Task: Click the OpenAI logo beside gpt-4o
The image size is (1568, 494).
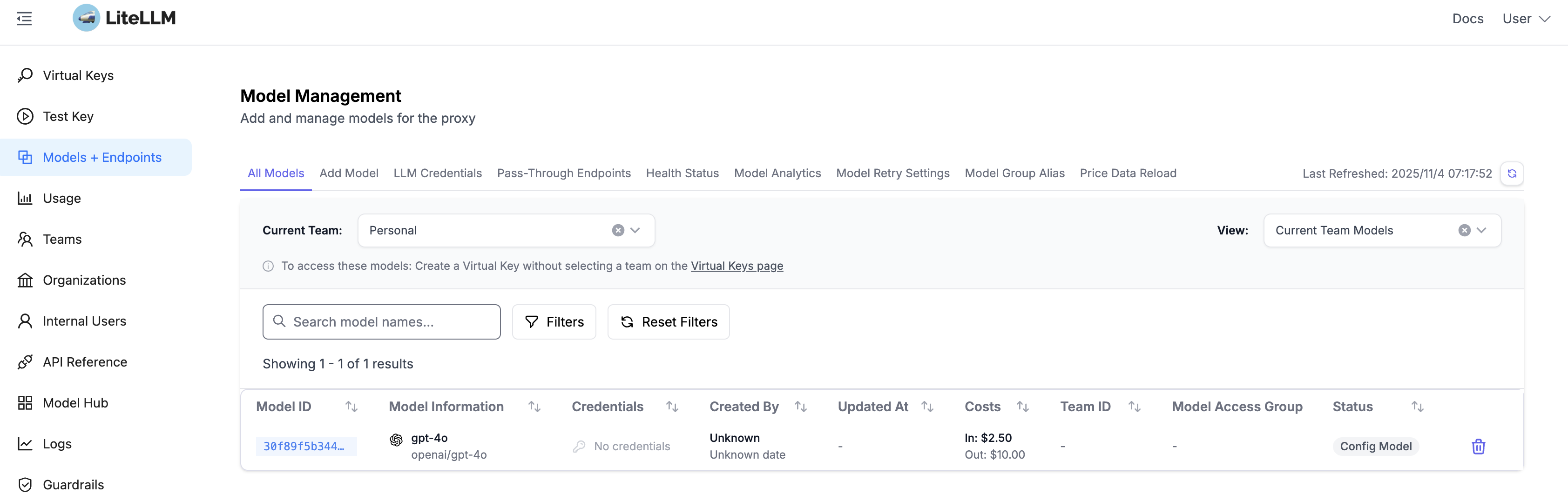Action: 396,439
